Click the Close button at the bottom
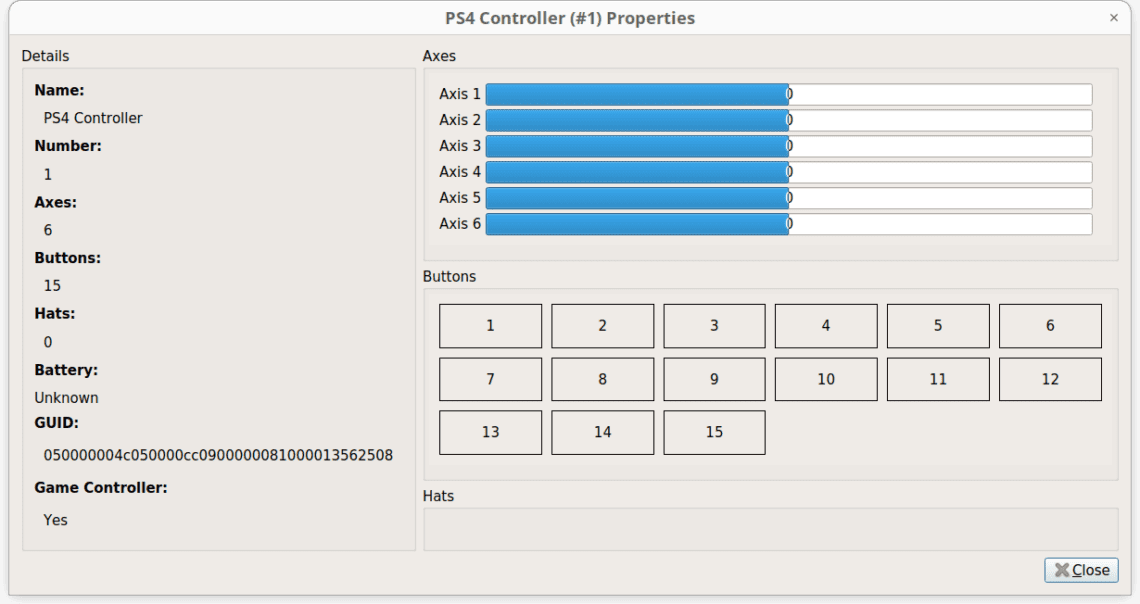The height and width of the screenshot is (604, 1140). pos(1081,570)
